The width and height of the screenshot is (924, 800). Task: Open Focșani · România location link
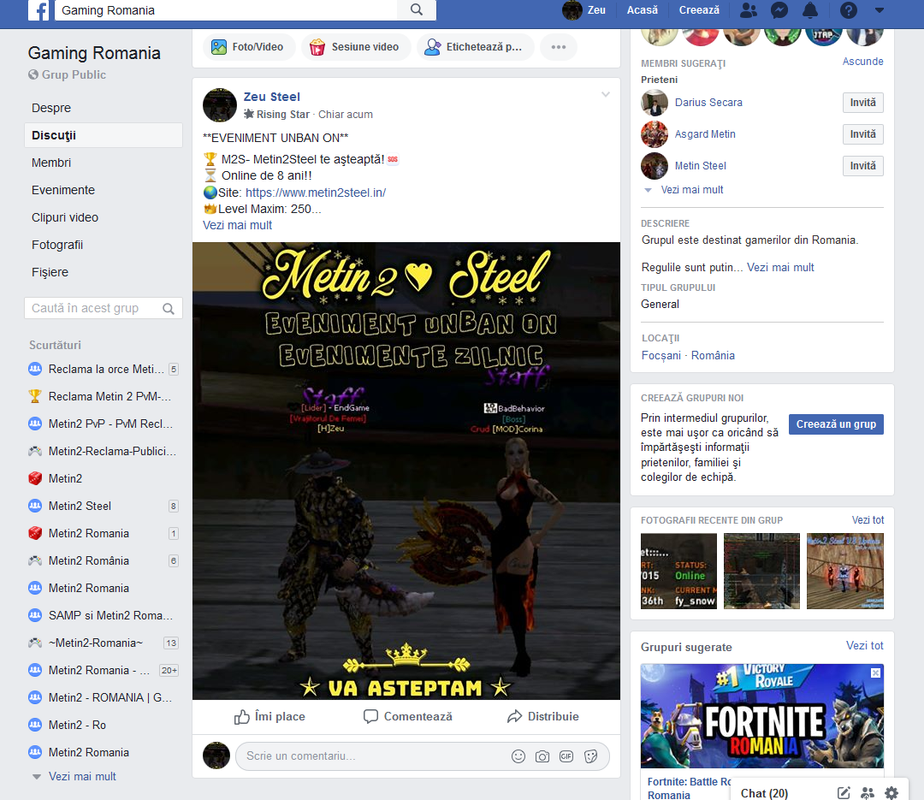(688, 355)
